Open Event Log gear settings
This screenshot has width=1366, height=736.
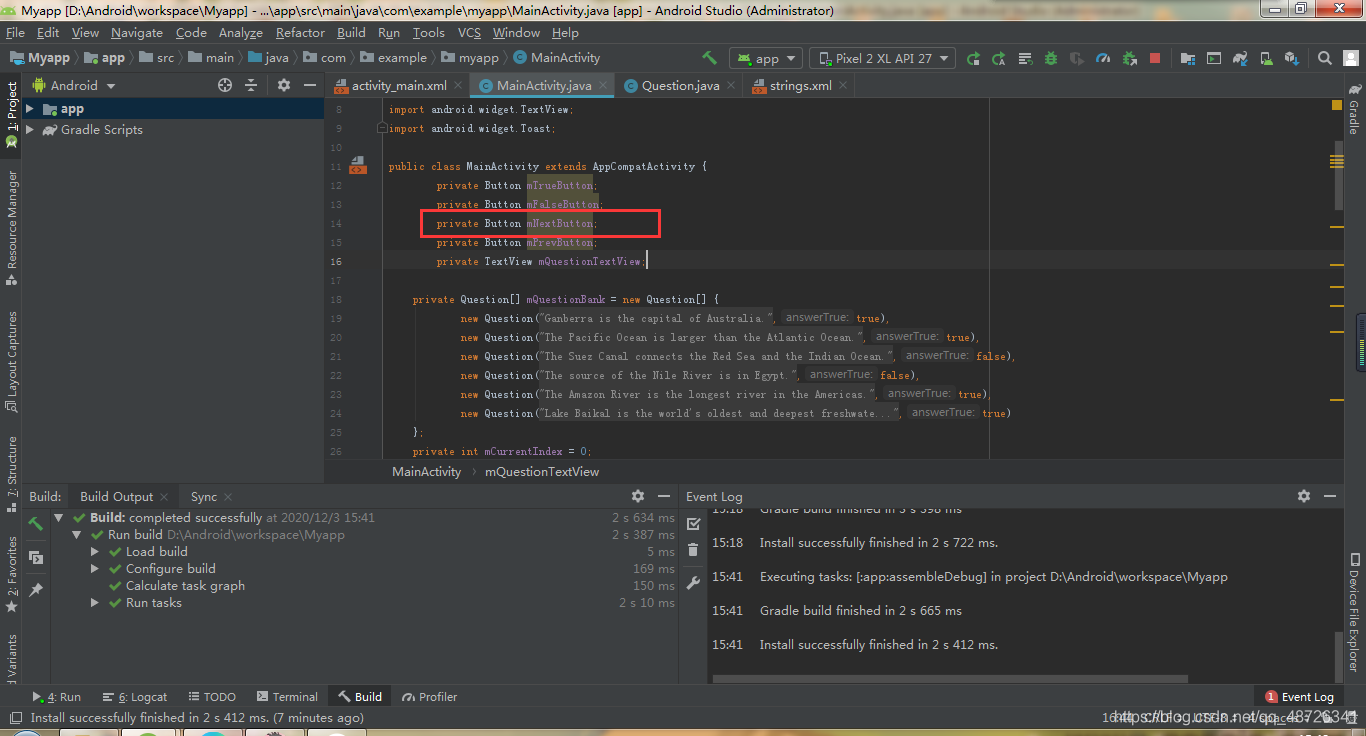[x=1304, y=496]
